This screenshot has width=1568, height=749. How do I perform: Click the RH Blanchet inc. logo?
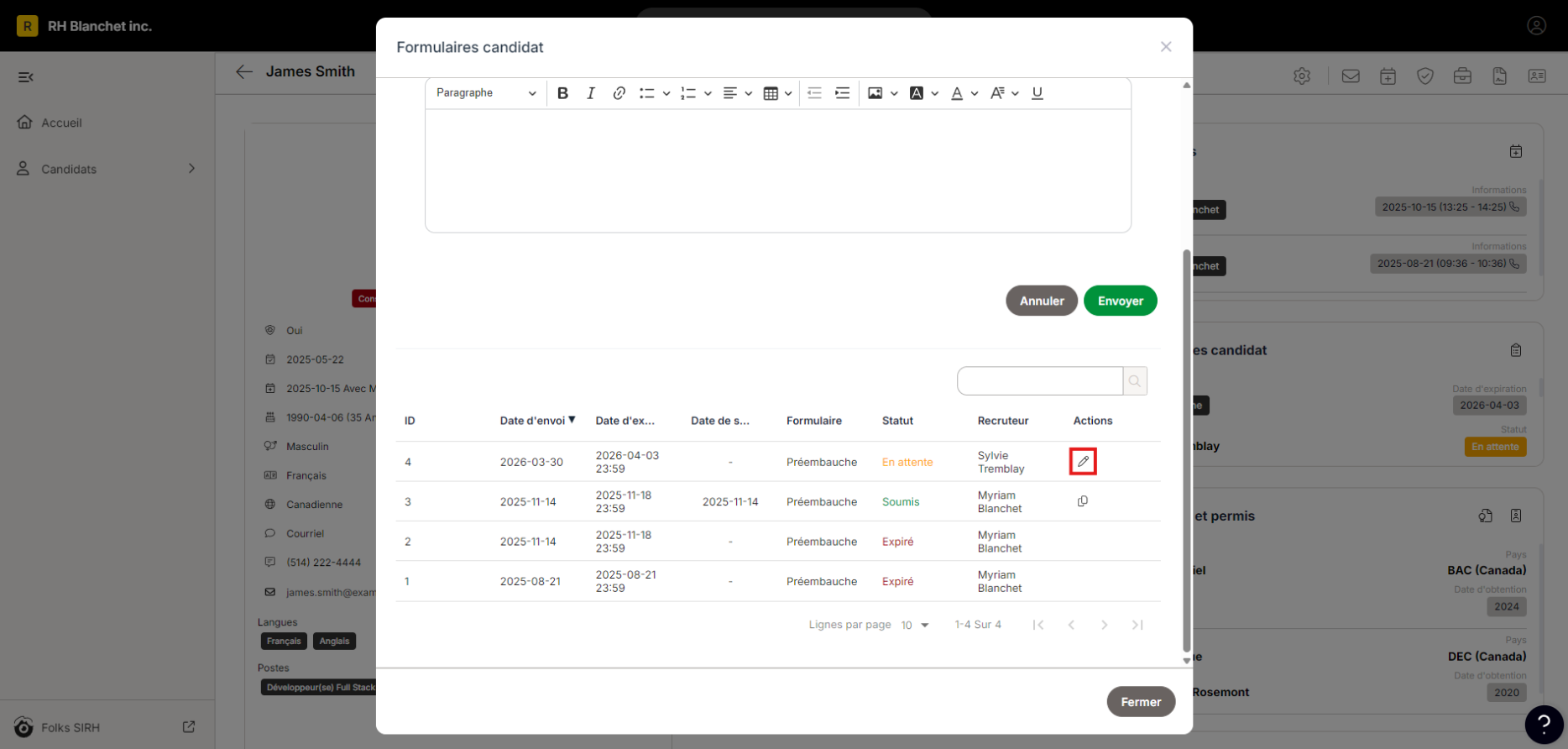point(27,26)
